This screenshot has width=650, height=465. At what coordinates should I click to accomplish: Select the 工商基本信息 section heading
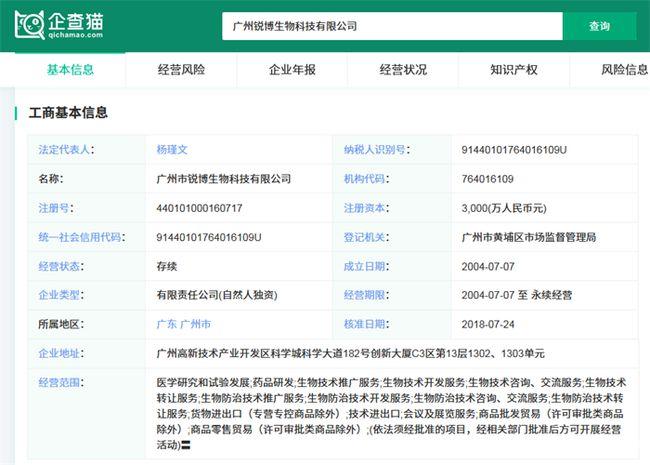[68, 112]
